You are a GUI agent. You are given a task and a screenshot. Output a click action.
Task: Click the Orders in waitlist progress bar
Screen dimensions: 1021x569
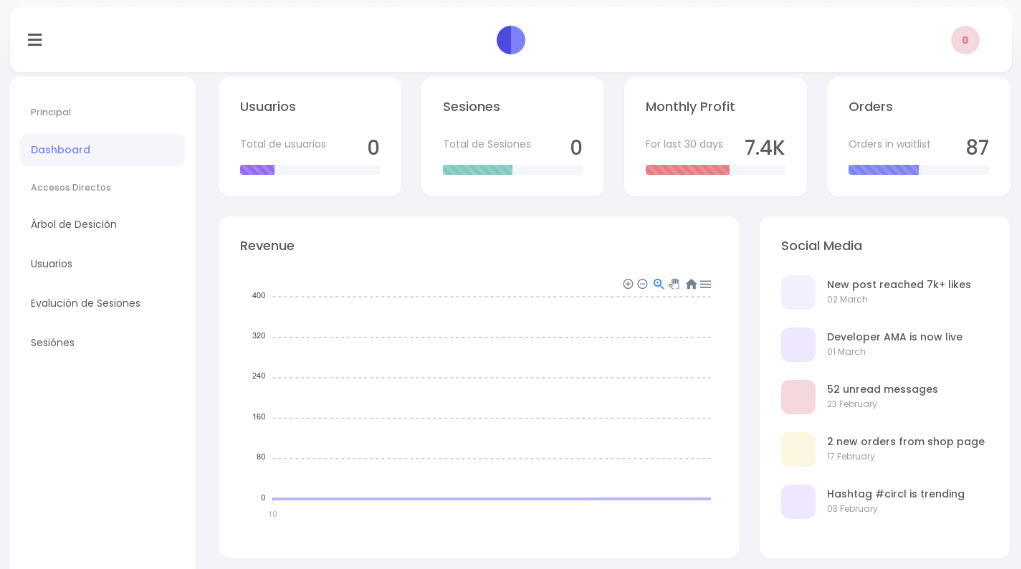click(918, 170)
